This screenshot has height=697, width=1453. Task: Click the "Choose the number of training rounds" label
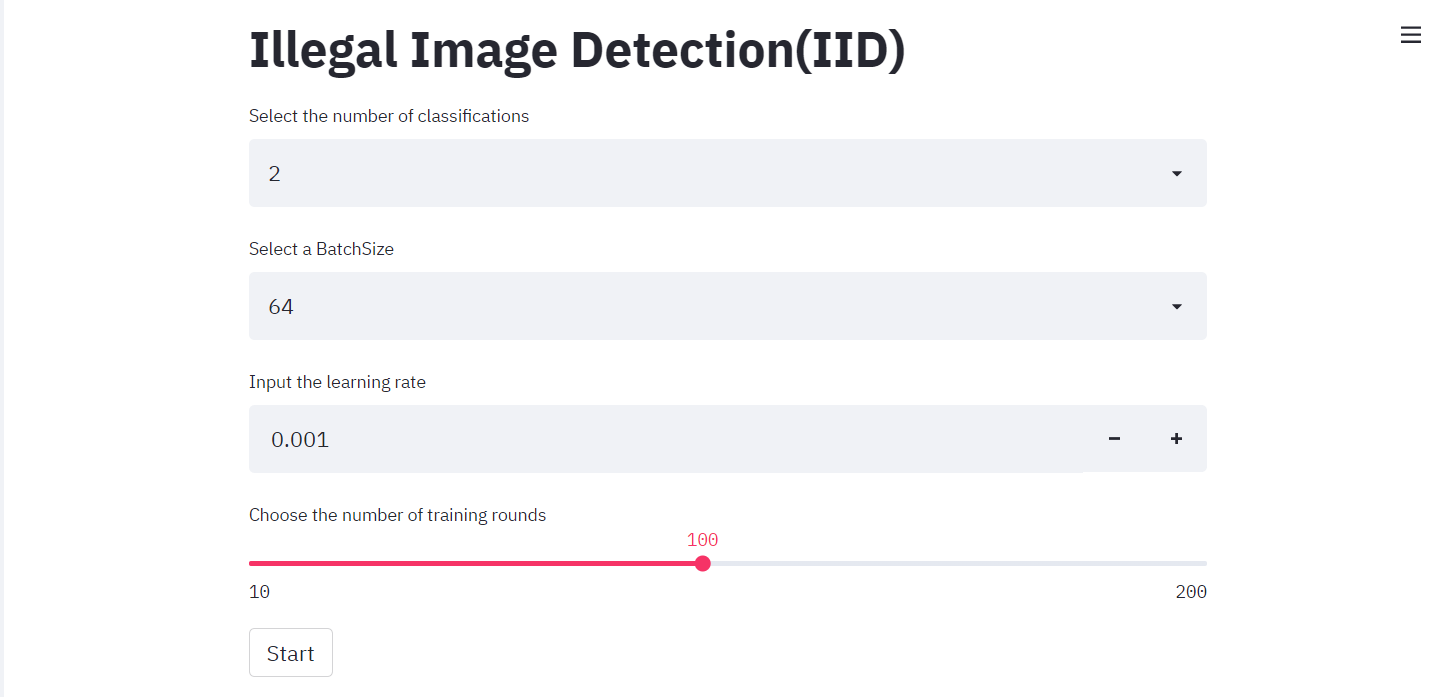coord(397,515)
